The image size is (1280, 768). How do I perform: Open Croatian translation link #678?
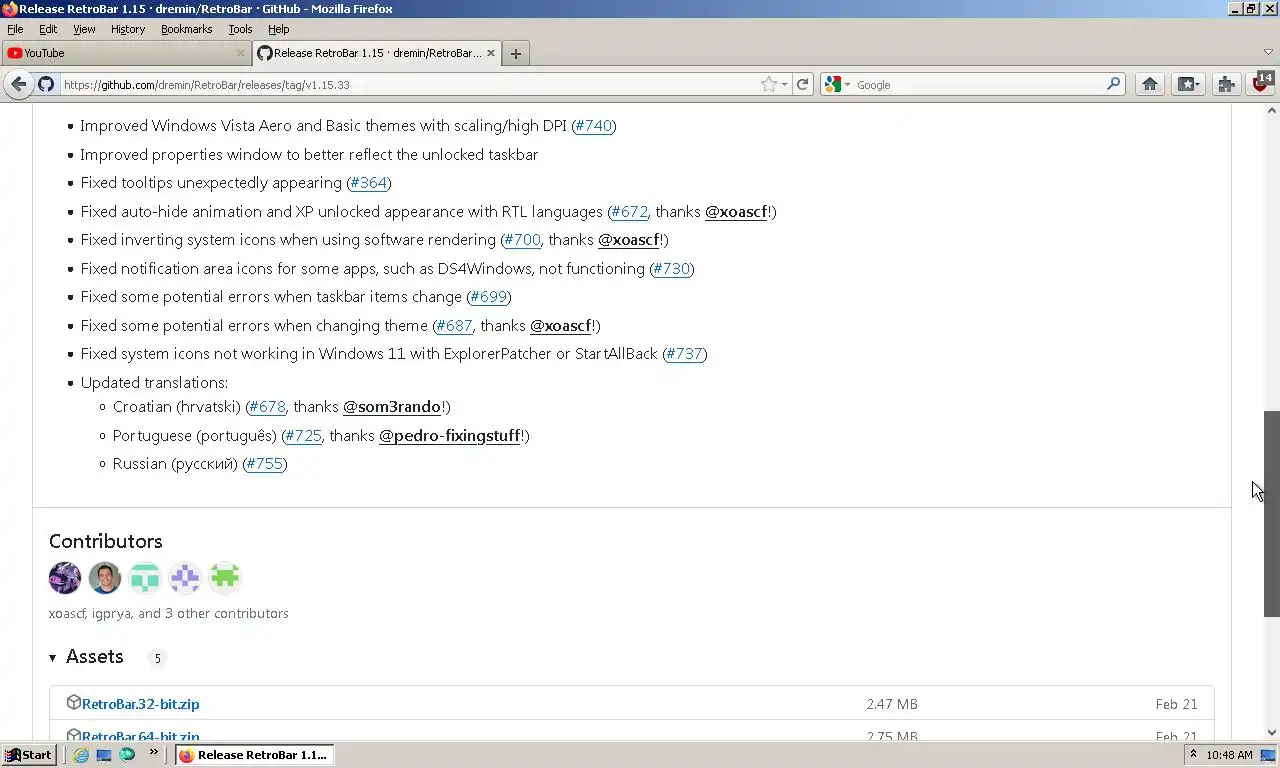(267, 407)
